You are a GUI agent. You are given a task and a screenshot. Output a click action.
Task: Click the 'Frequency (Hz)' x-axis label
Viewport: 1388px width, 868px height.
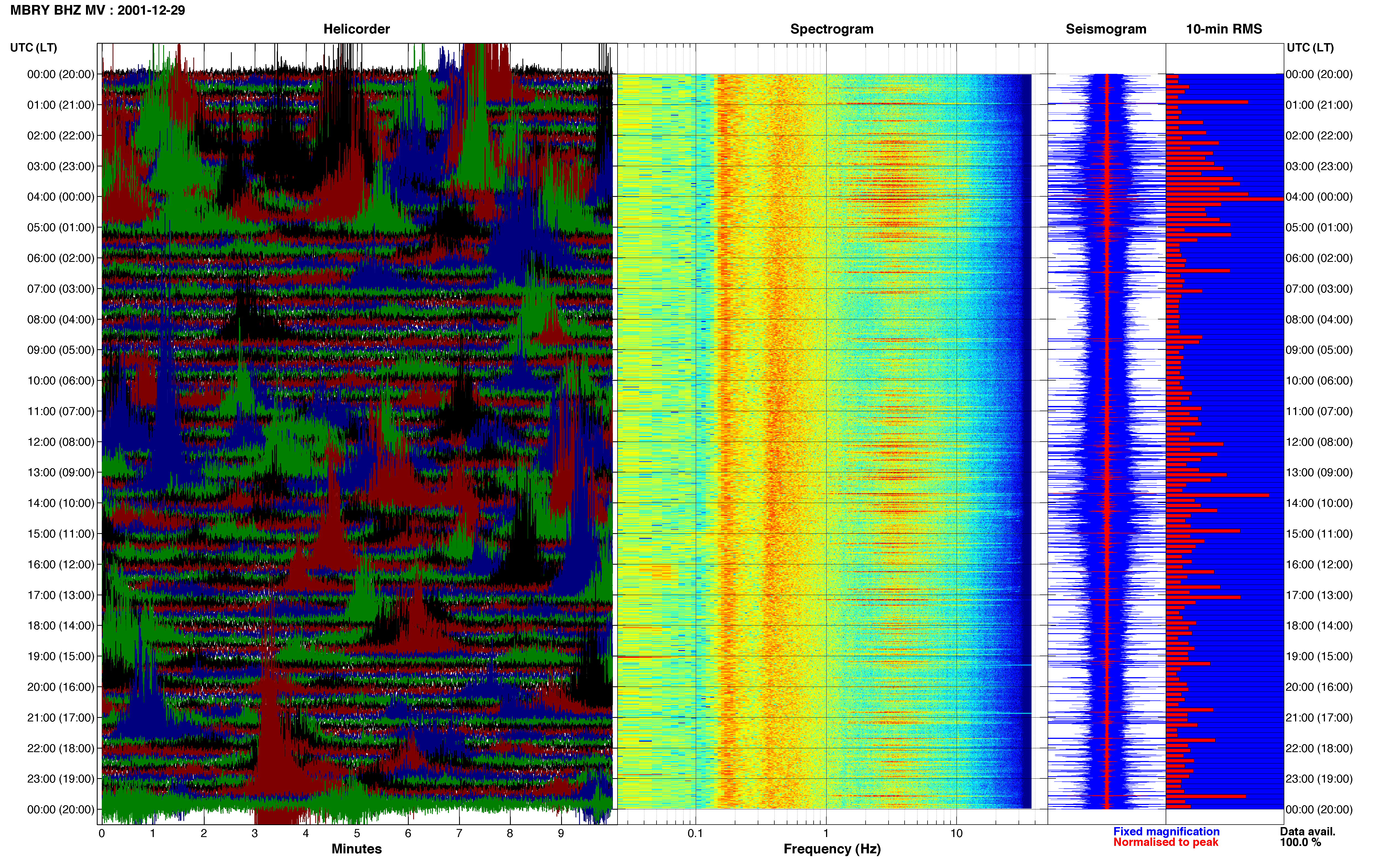[832, 849]
